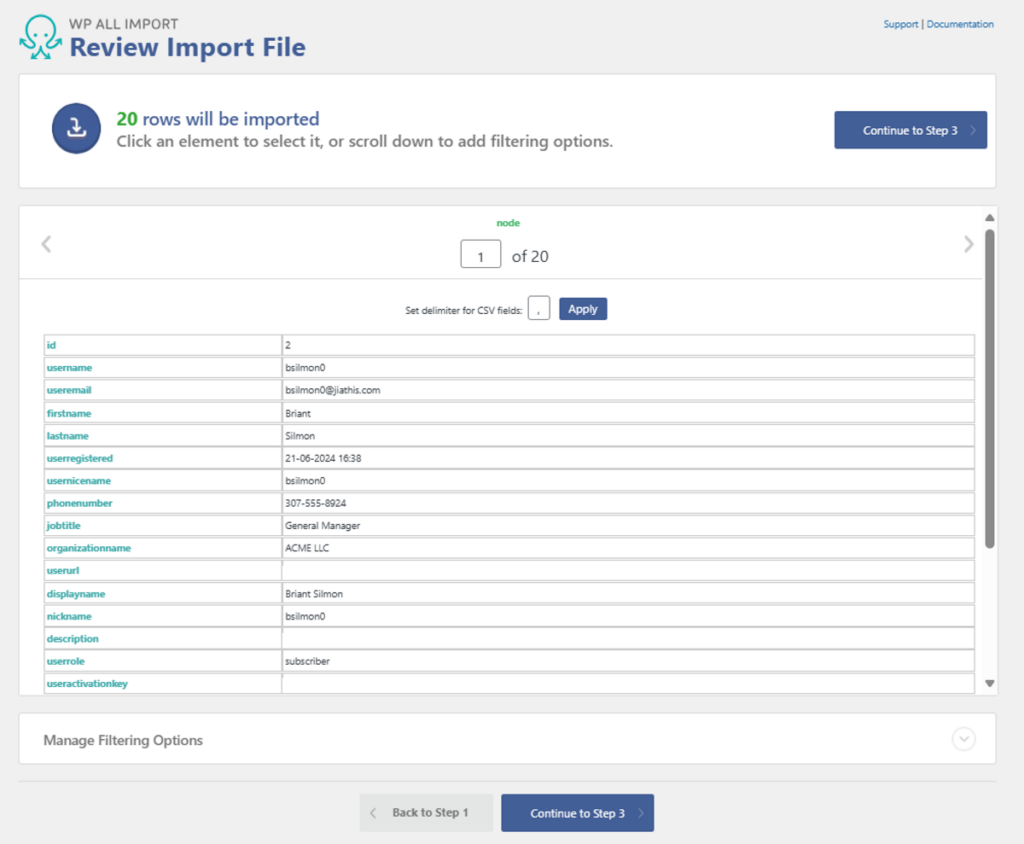
Task: Click the scrollbar up arrow of the preview panel
Action: point(989,216)
